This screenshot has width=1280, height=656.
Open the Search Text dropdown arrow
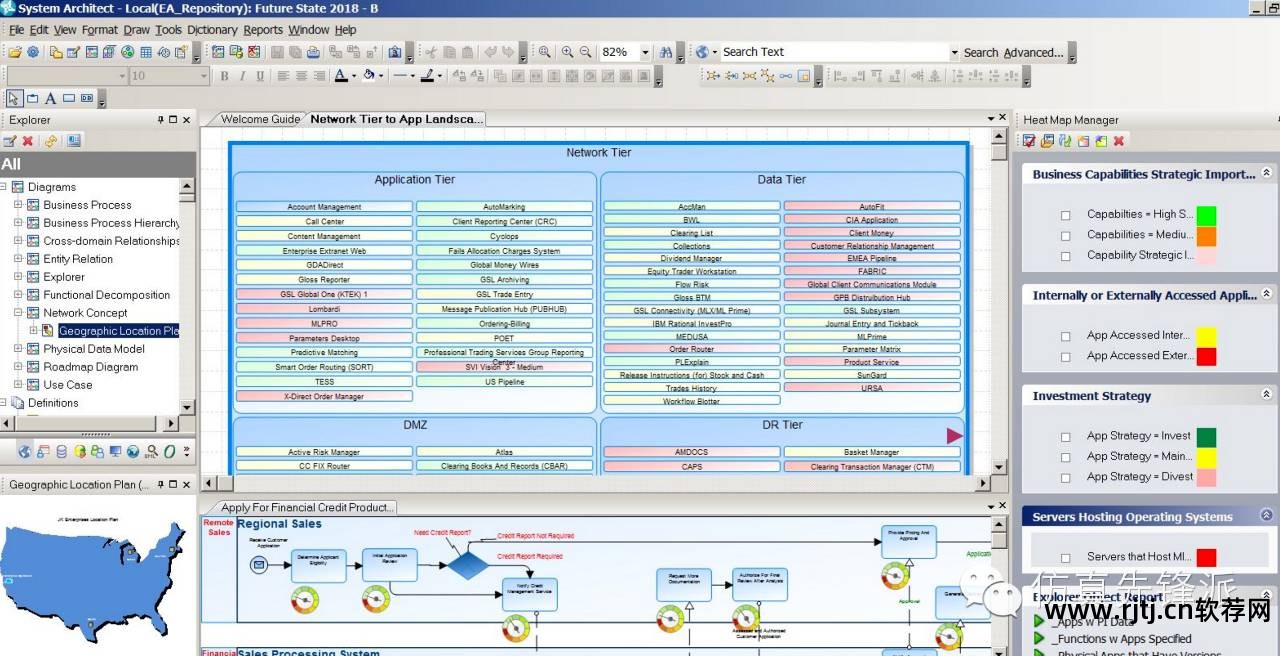[x=954, y=52]
